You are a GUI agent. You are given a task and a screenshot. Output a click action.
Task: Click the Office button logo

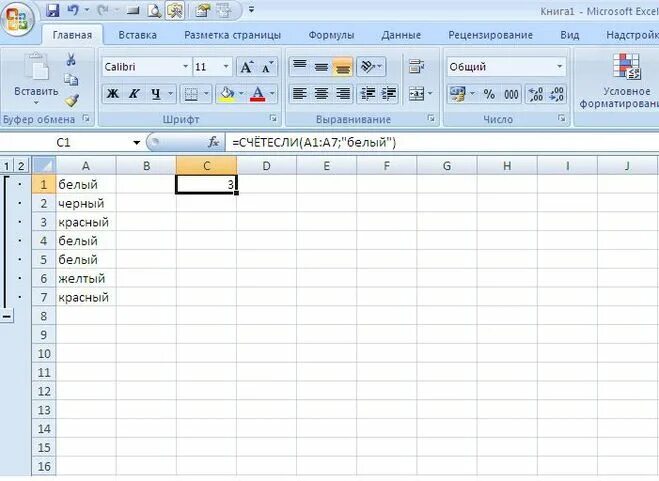click(x=18, y=20)
